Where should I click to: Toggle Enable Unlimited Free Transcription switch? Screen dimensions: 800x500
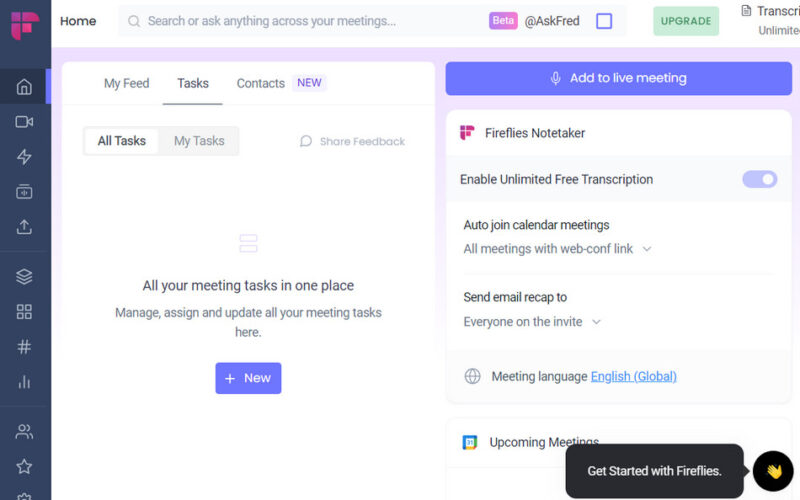[759, 179]
